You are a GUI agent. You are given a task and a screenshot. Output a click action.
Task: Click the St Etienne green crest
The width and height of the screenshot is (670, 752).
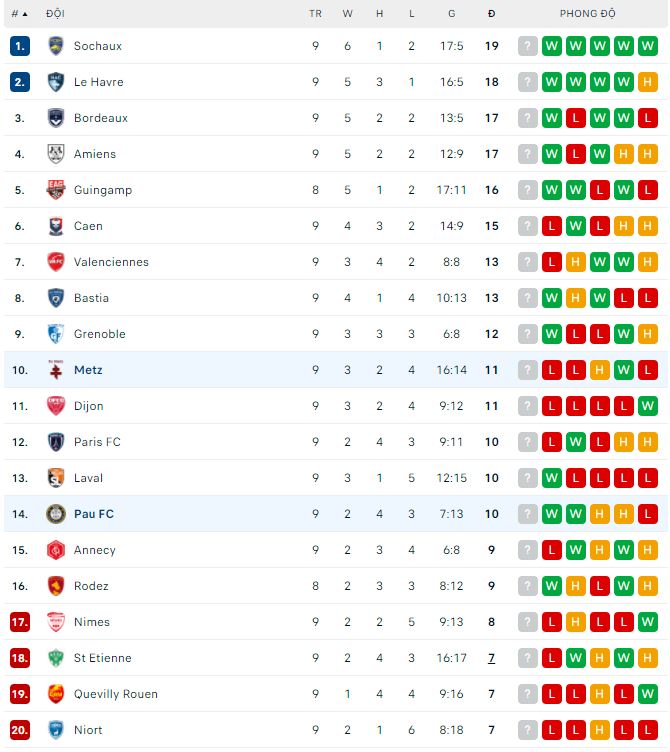coord(56,658)
